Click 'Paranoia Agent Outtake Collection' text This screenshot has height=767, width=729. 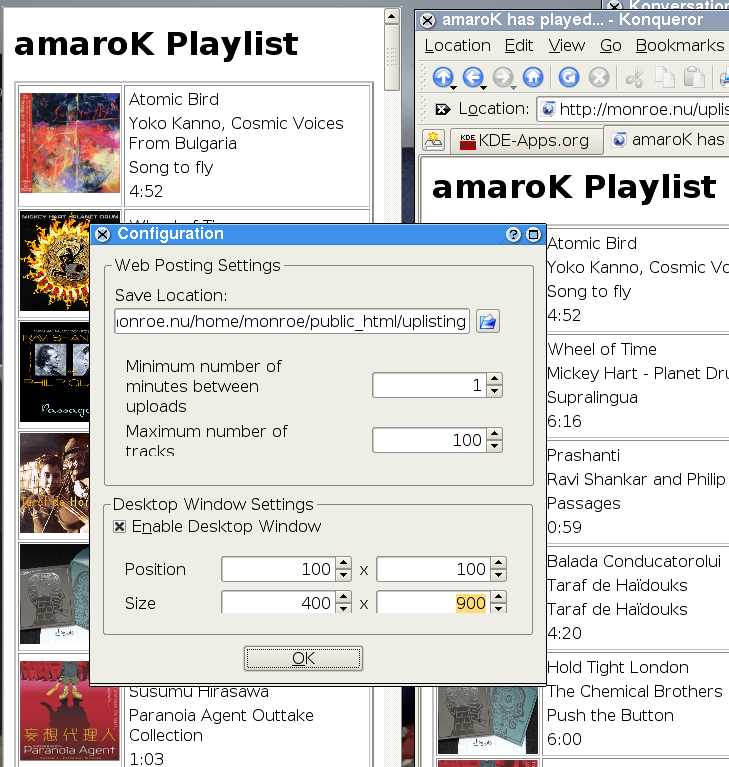pos(221,725)
